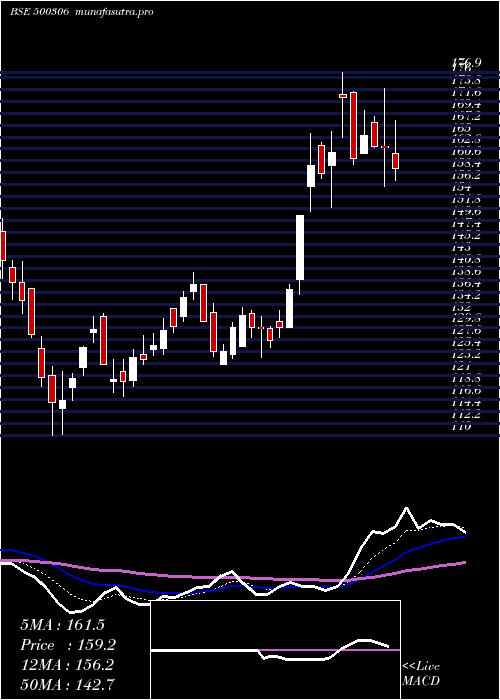
Task: Select the 50MA : 142.7 readout
Action: [68, 685]
